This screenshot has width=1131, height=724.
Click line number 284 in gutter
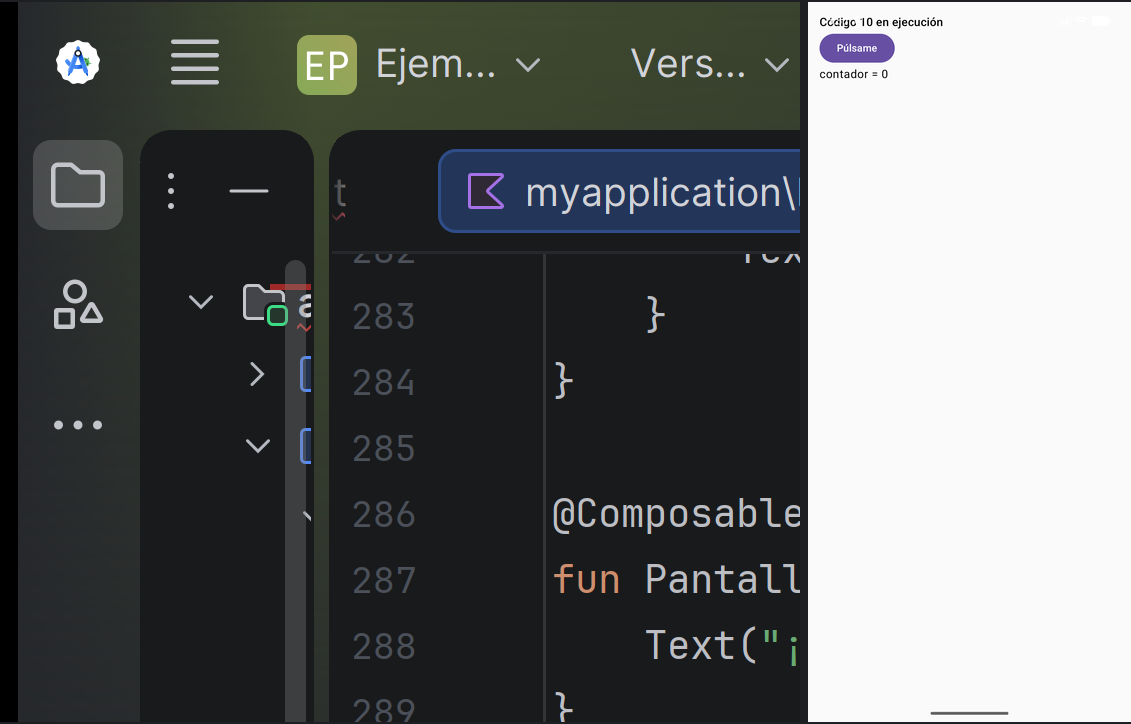[384, 382]
